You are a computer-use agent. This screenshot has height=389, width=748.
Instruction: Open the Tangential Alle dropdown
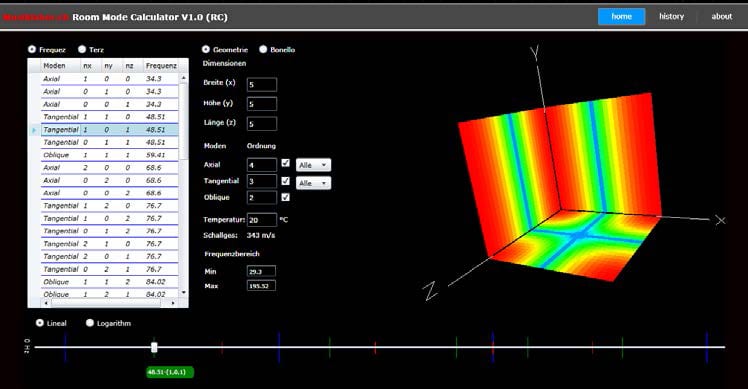click(x=313, y=183)
